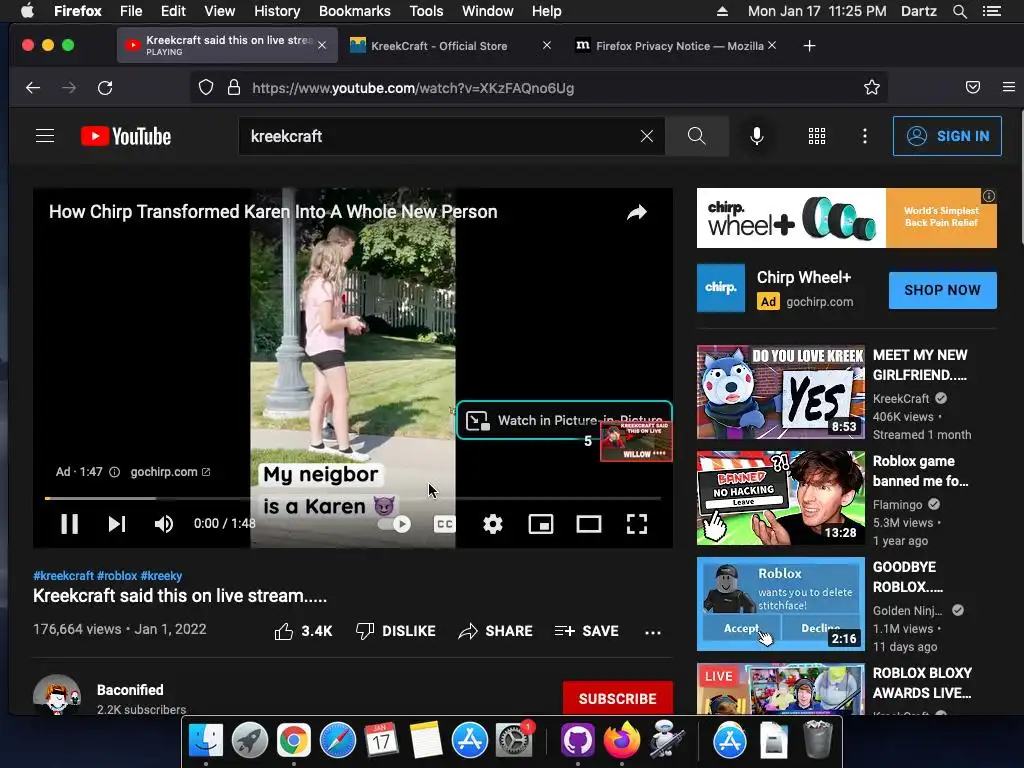Viewport: 1024px width, 768px height.
Task: Launch Google Chrome from the Dock
Action: pos(293,741)
